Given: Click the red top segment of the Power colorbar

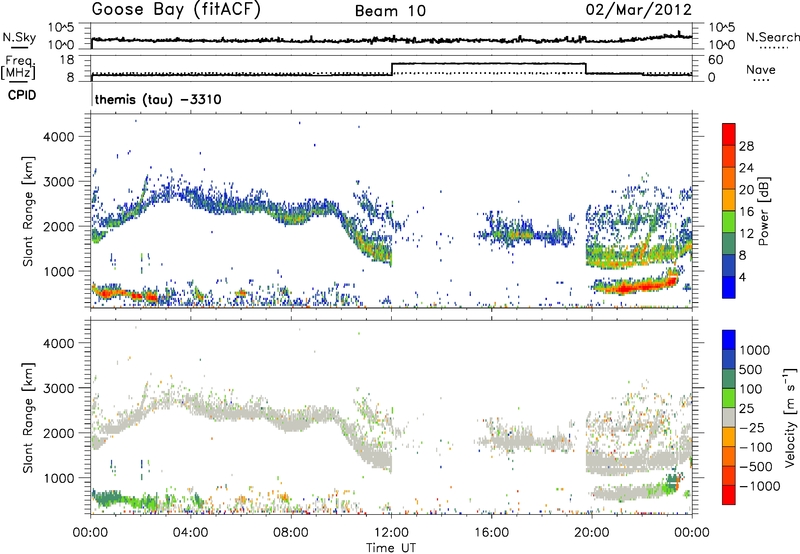Looking at the screenshot, I should point(729,134).
